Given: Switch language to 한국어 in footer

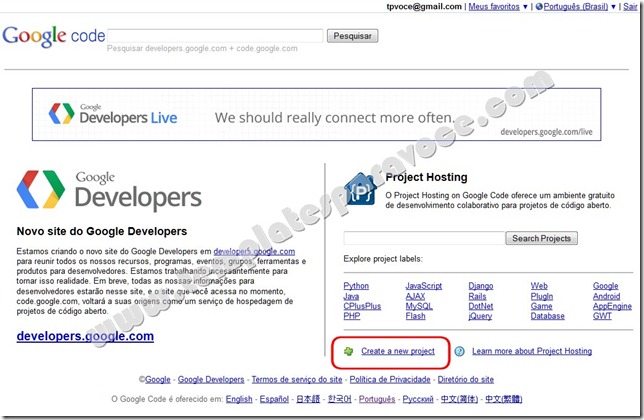Looking at the screenshot, I should pos(340,399).
